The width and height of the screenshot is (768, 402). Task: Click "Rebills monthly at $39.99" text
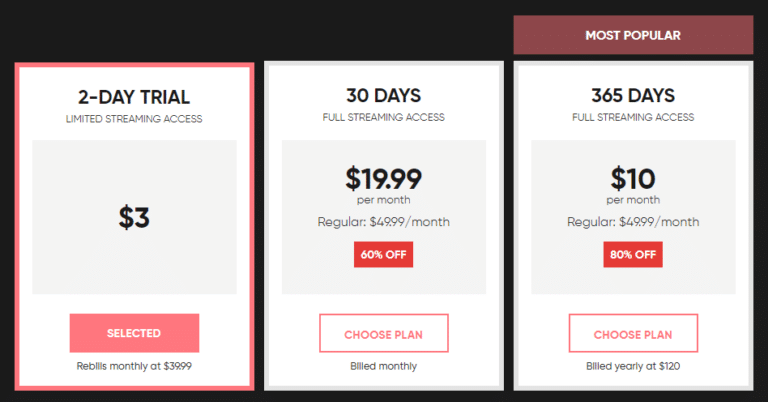click(134, 366)
